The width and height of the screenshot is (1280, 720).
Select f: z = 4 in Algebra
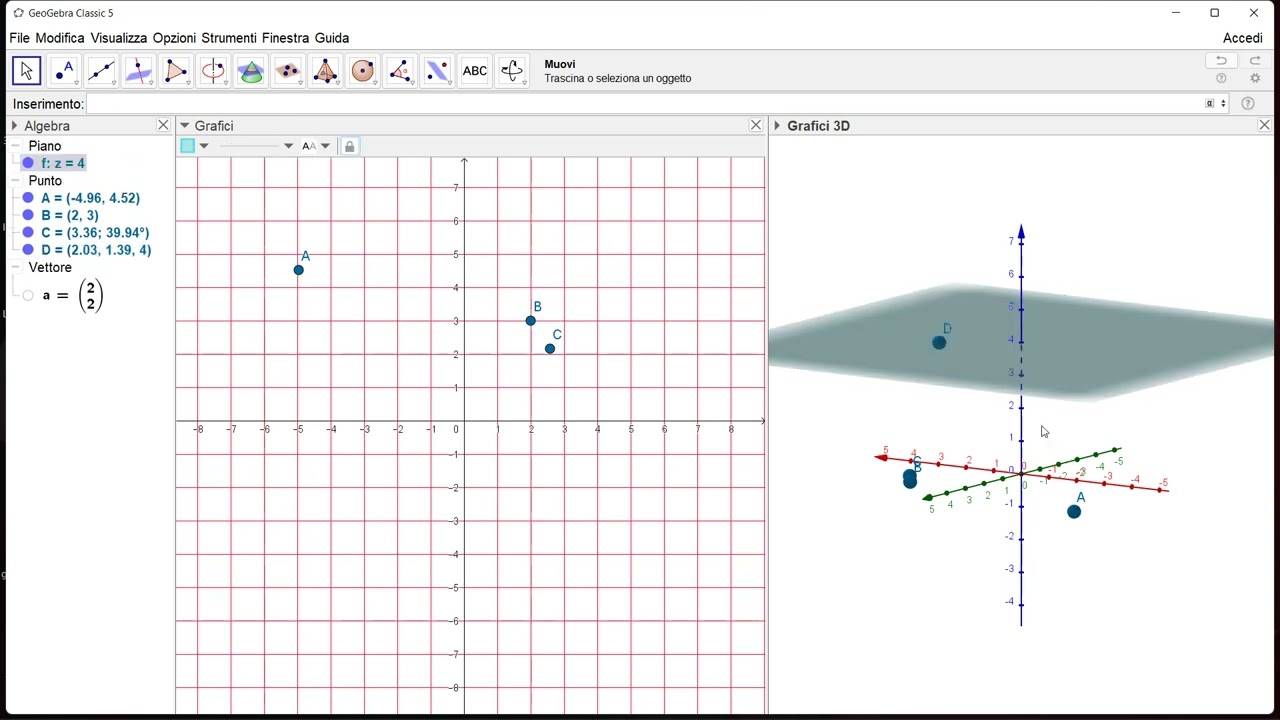(x=63, y=163)
